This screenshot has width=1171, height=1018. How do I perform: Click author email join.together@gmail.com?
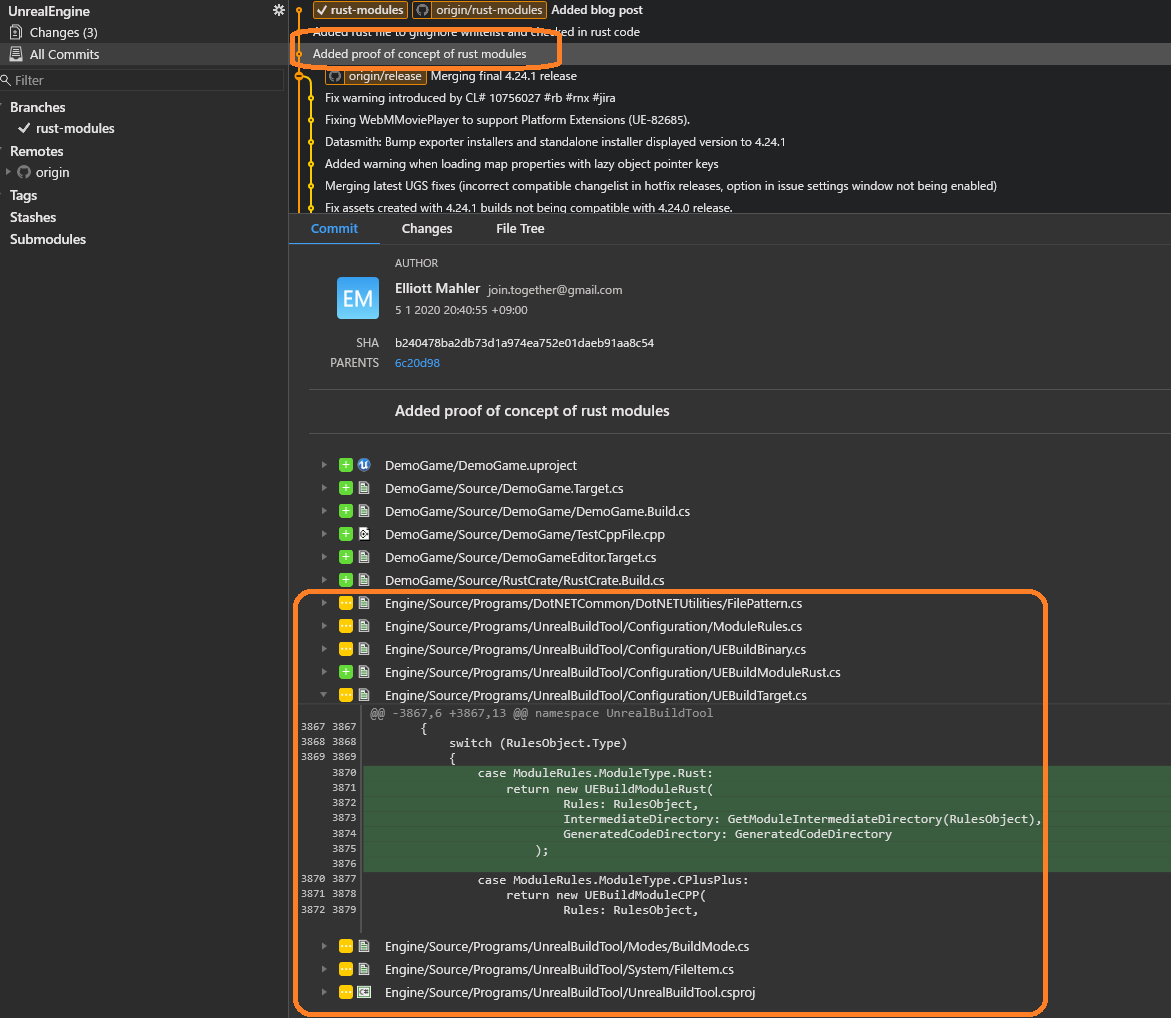555,290
